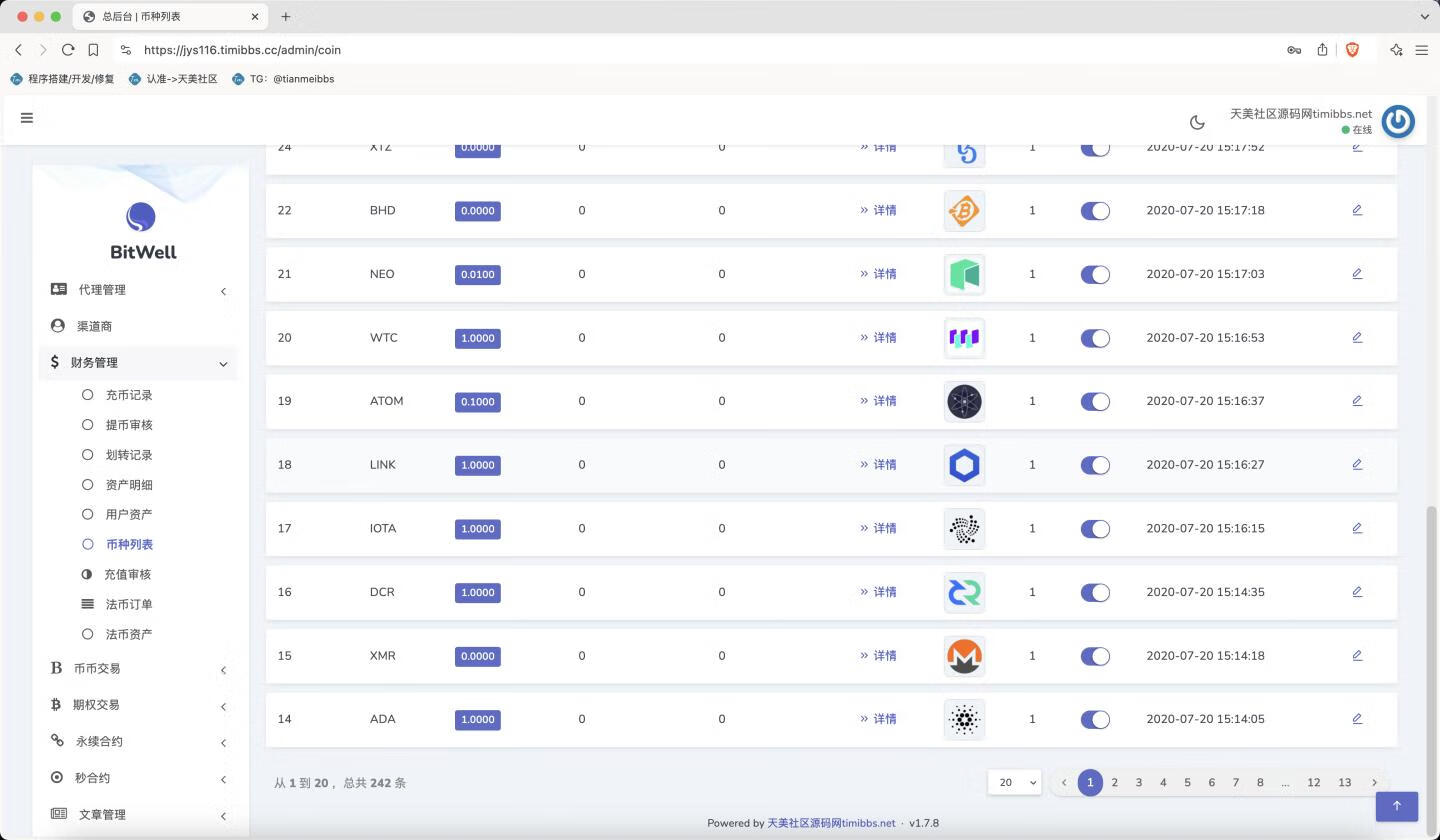Click the dollar icon beside 财务管理
The width and height of the screenshot is (1440, 840).
[55, 362]
